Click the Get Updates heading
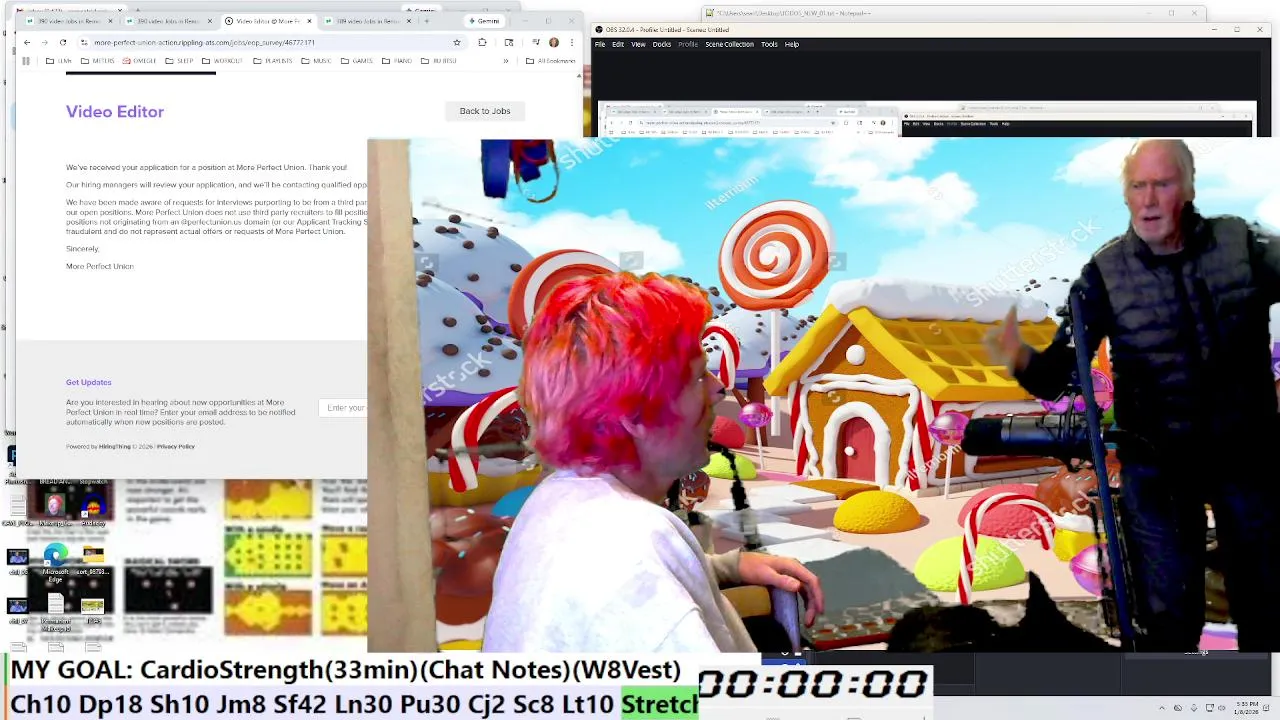 point(89,382)
